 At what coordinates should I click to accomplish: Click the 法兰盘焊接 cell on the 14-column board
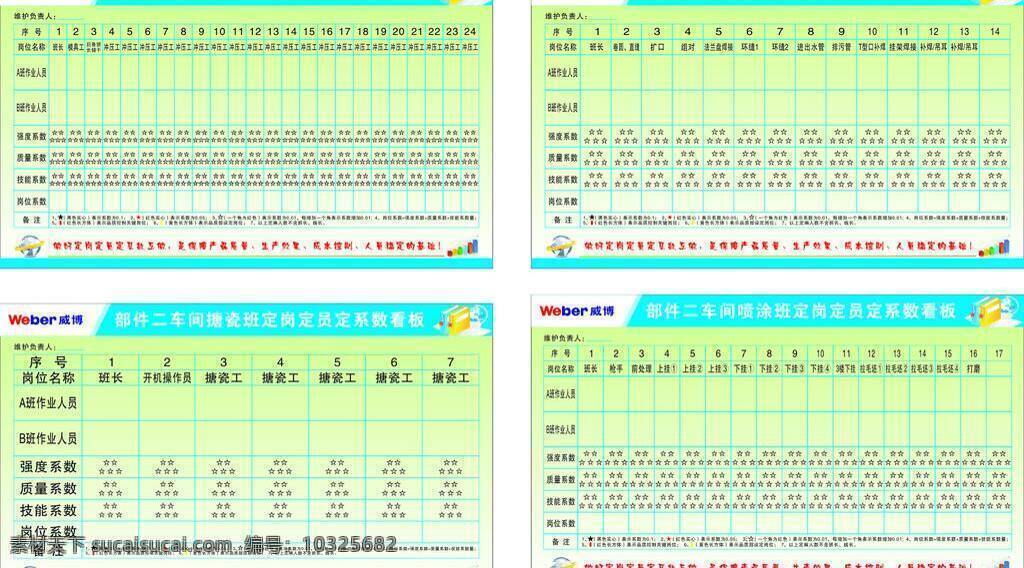718,48
